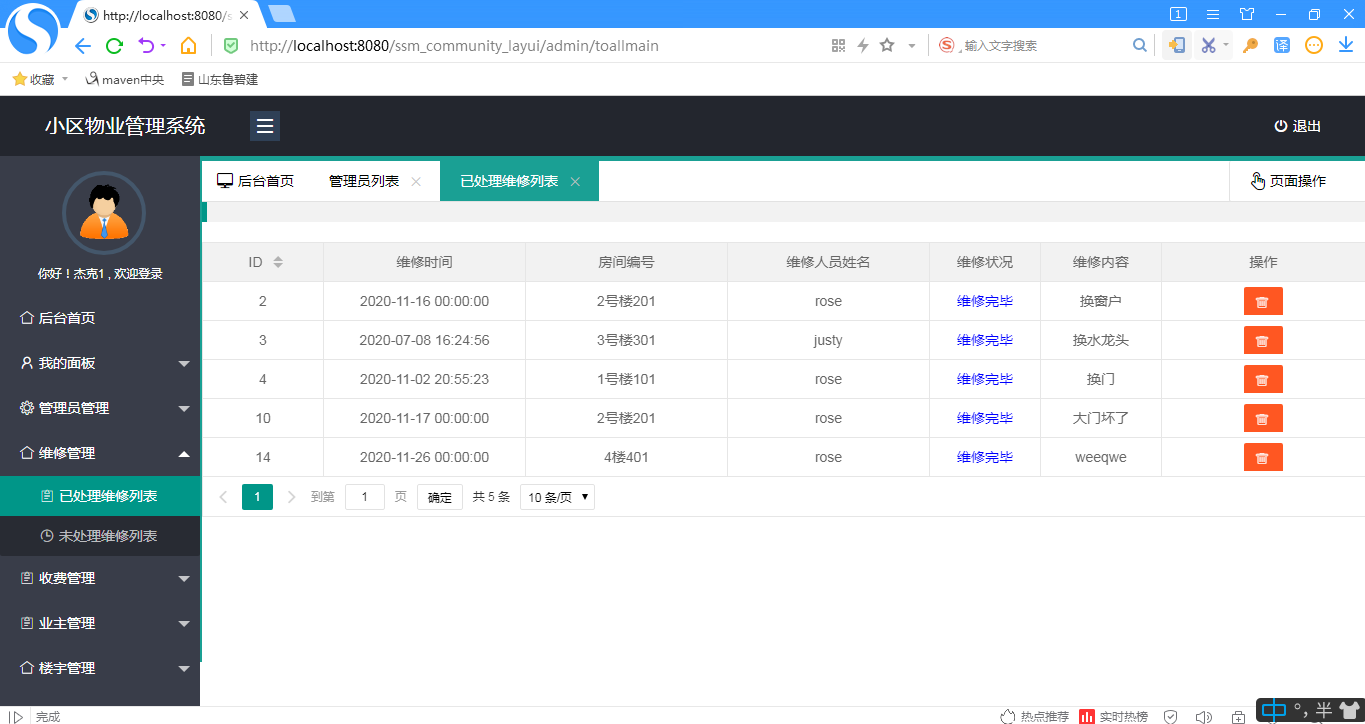This screenshot has width=1365, height=724.
Task: Open 未处理维修列表 in sidebar
Action: pos(100,536)
